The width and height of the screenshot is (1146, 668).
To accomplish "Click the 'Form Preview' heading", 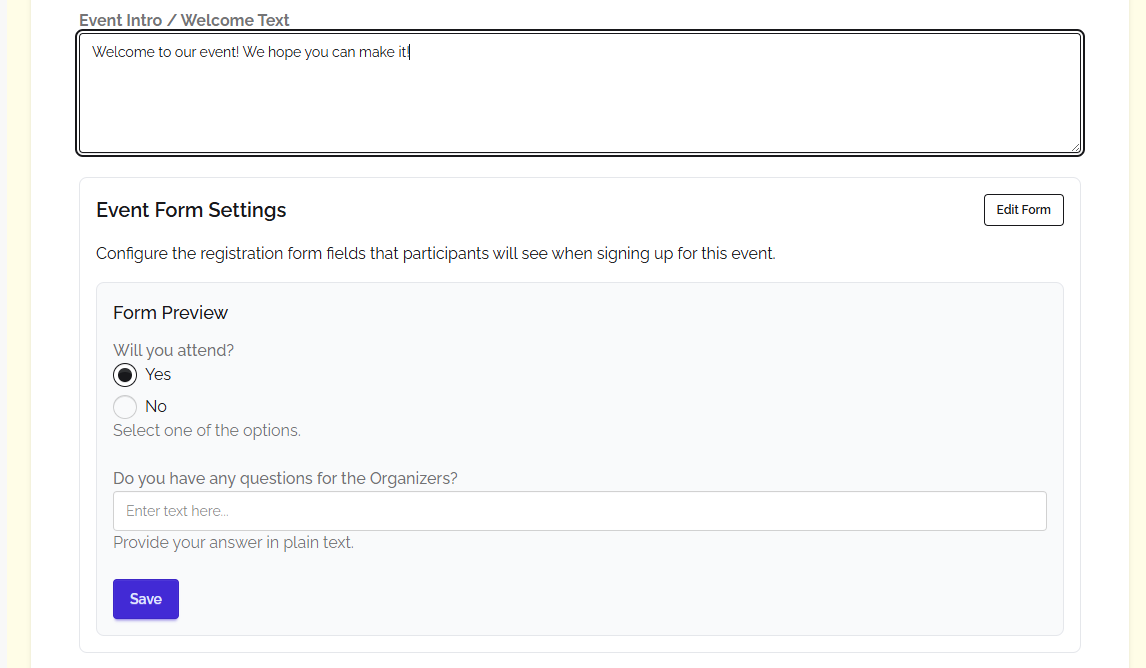I will (170, 313).
